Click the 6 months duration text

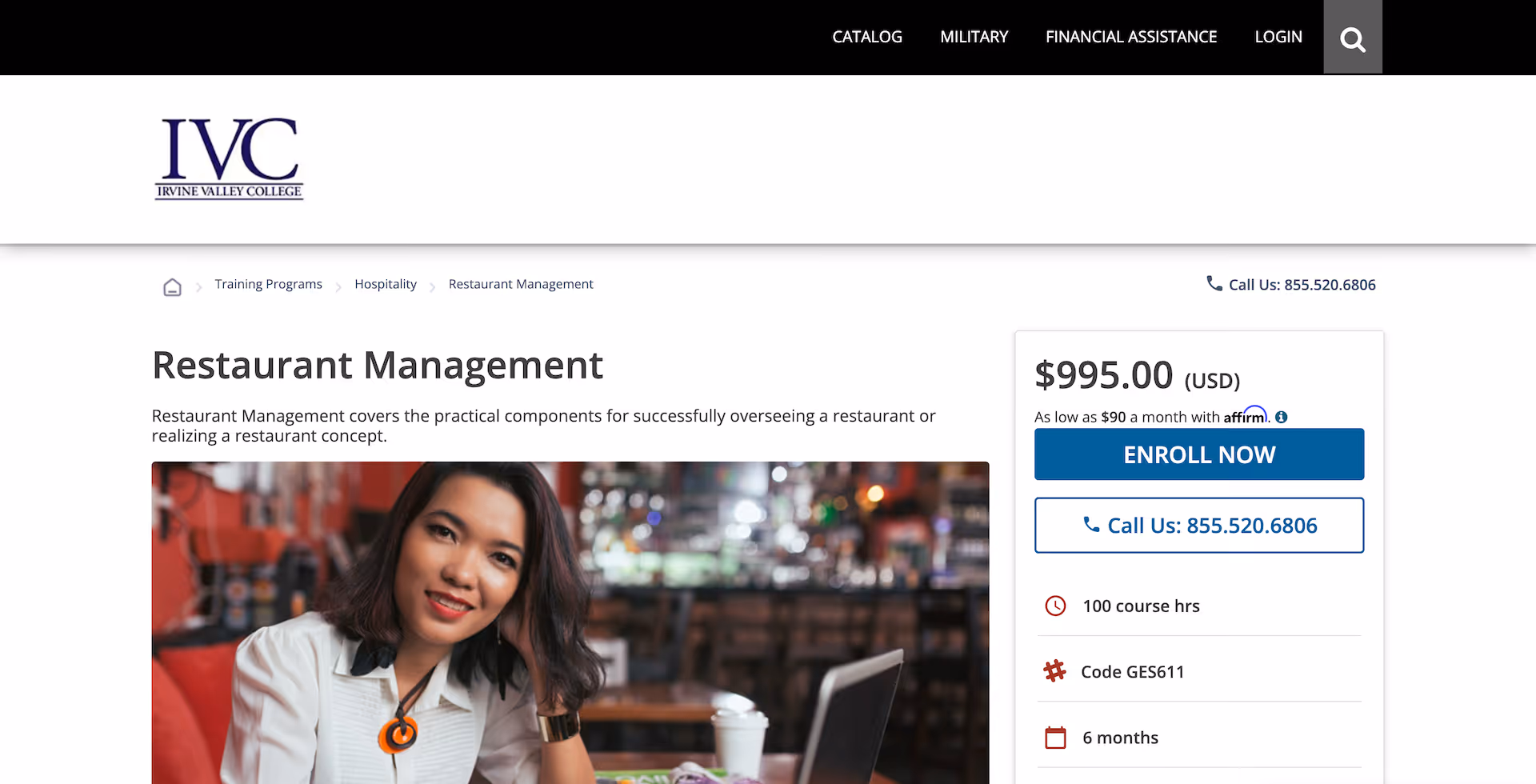point(1120,738)
